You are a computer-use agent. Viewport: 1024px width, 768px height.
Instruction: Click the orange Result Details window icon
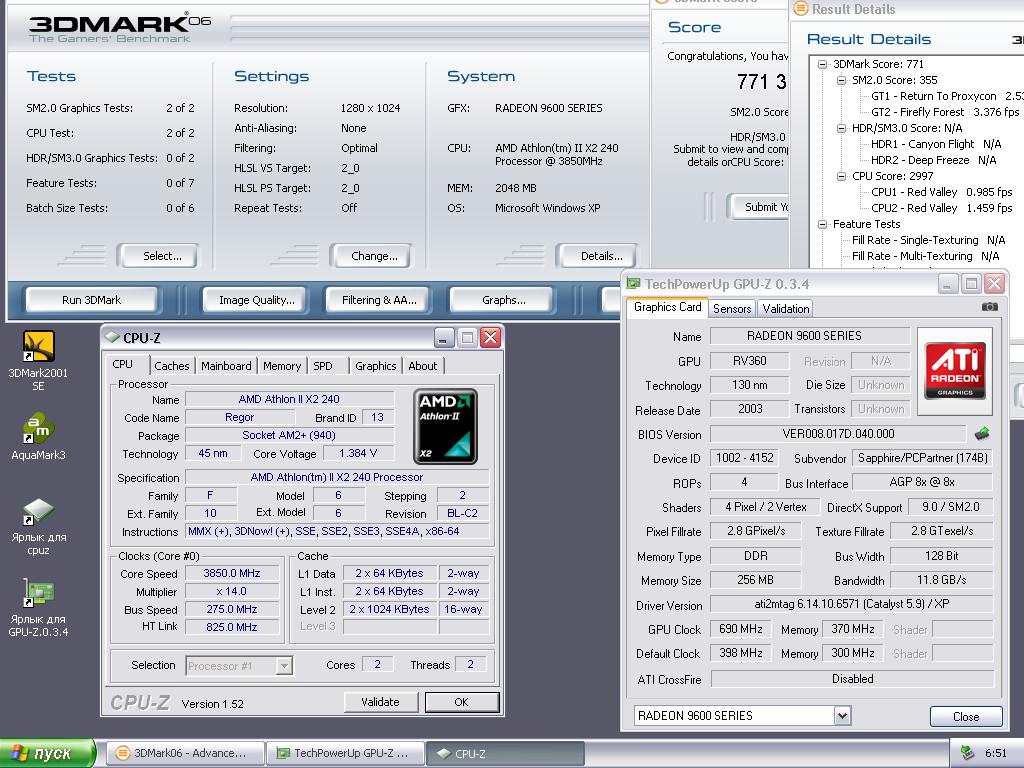[x=800, y=8]
